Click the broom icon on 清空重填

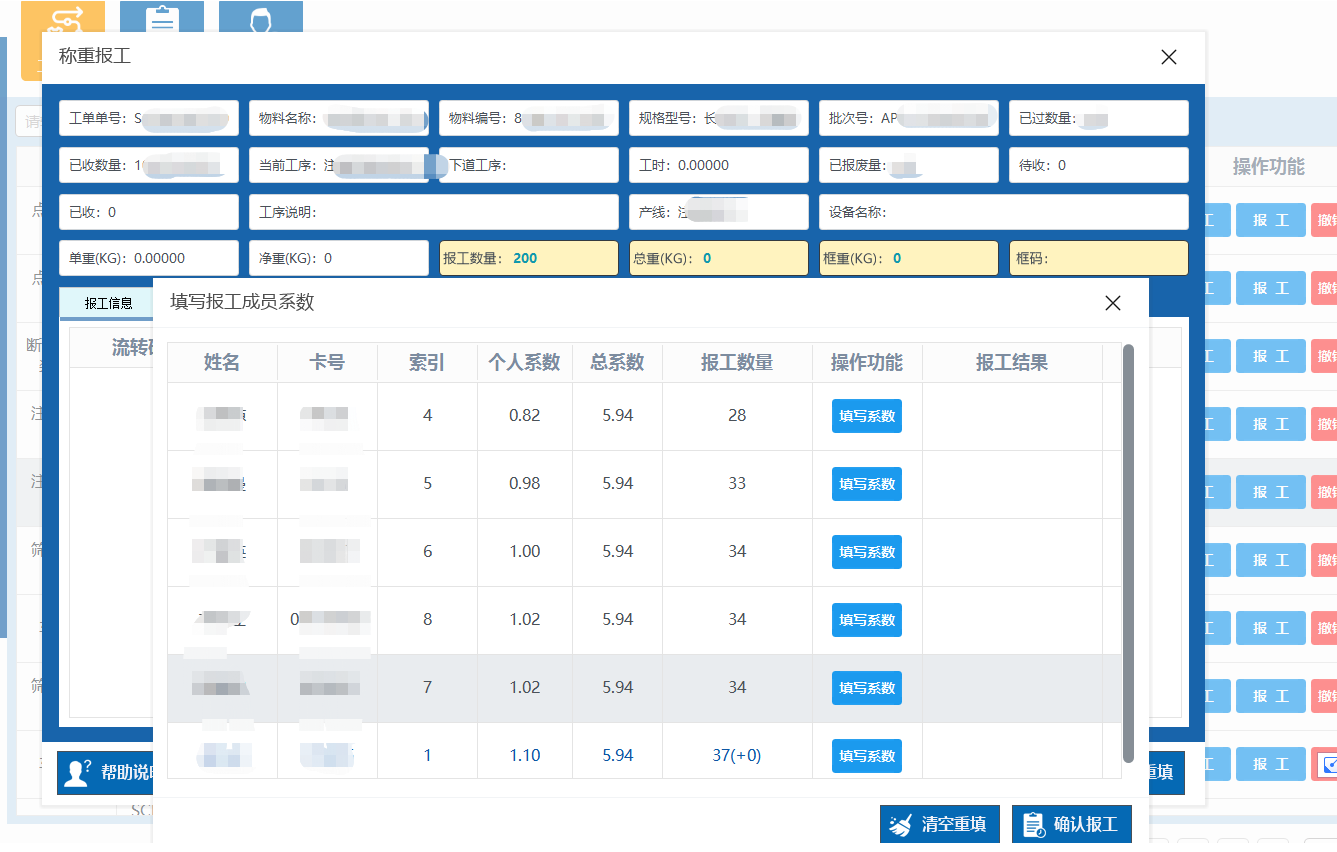coord(902,825)
